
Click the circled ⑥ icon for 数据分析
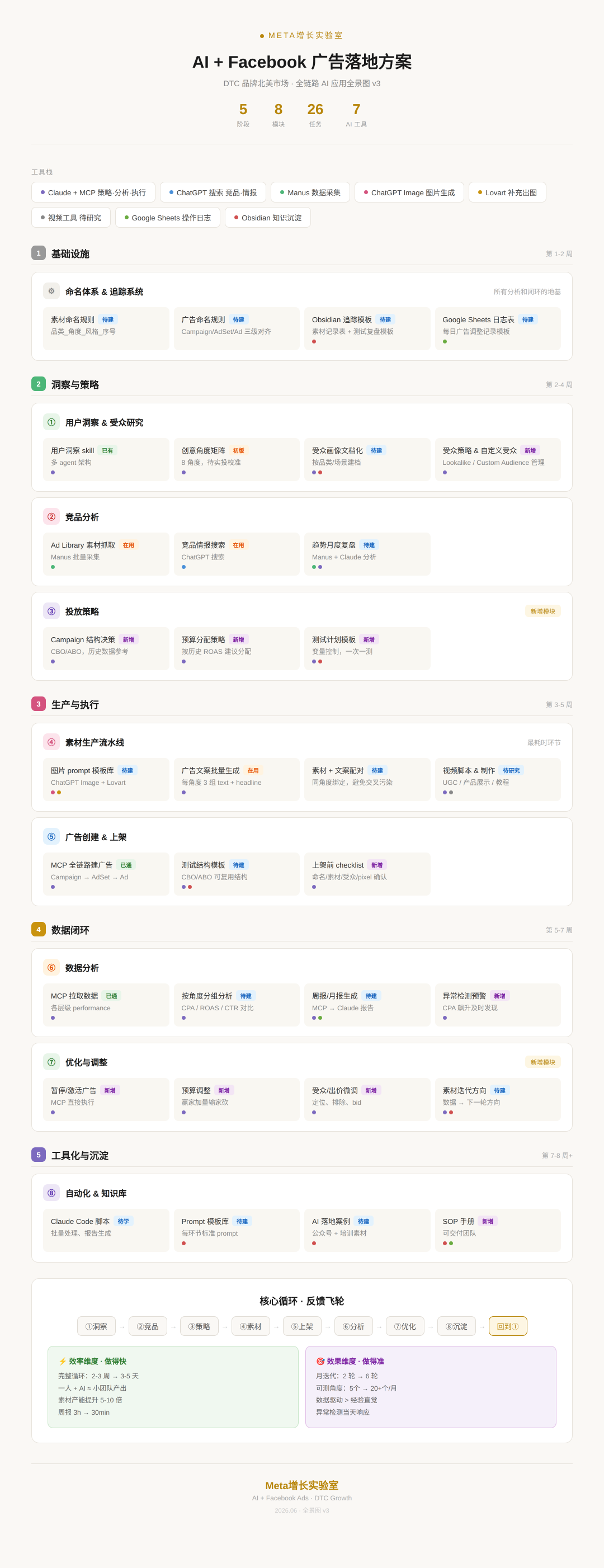tap(51, 967)
